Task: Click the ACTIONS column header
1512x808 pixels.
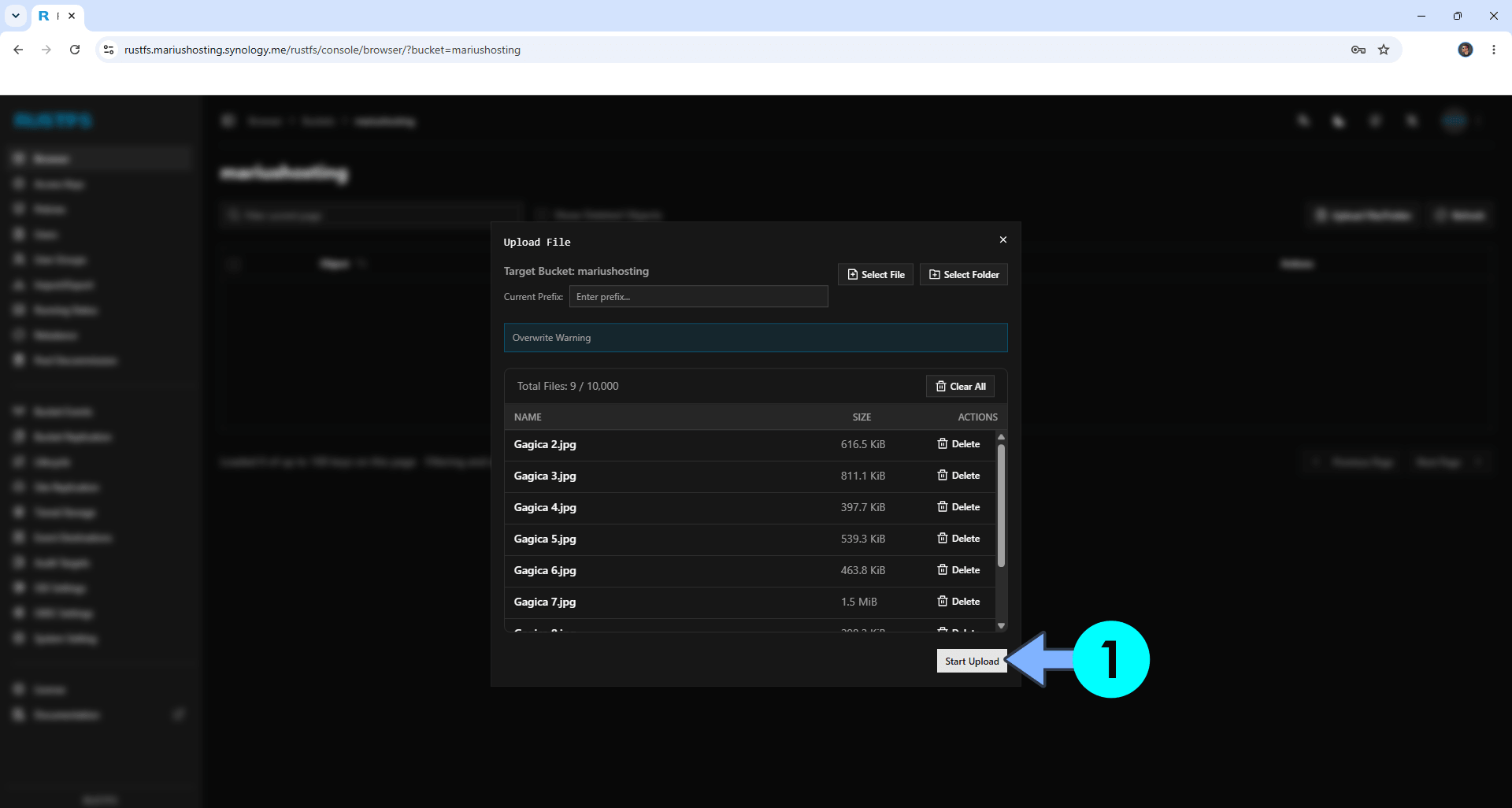Action: coord(977,417)
